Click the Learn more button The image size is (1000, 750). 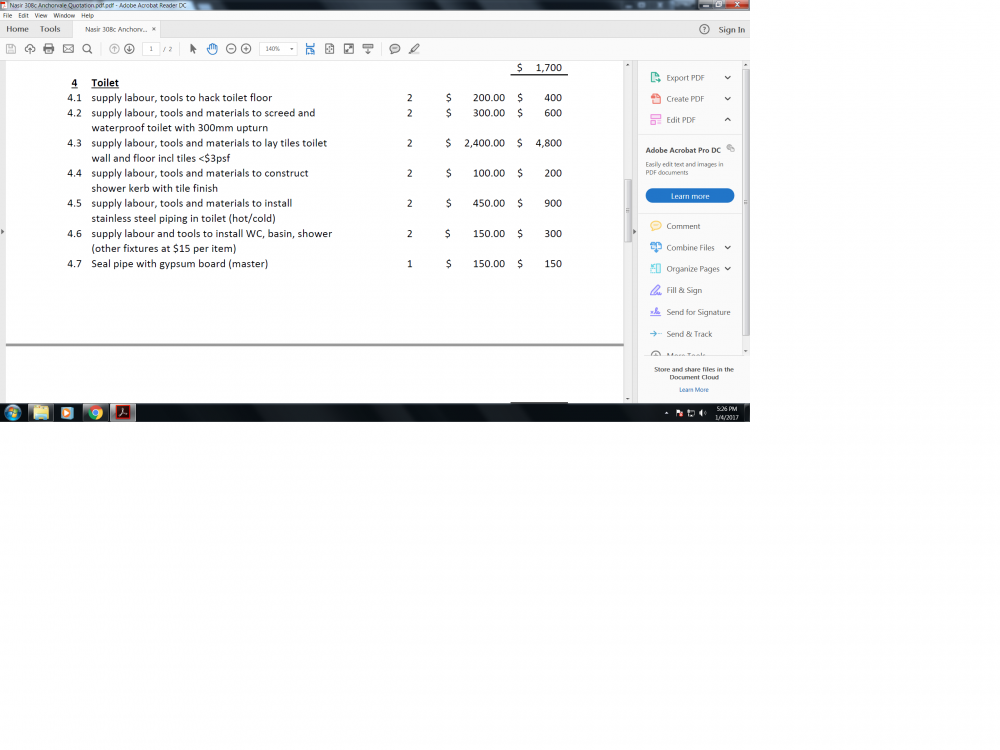click(x=689, y=196)
